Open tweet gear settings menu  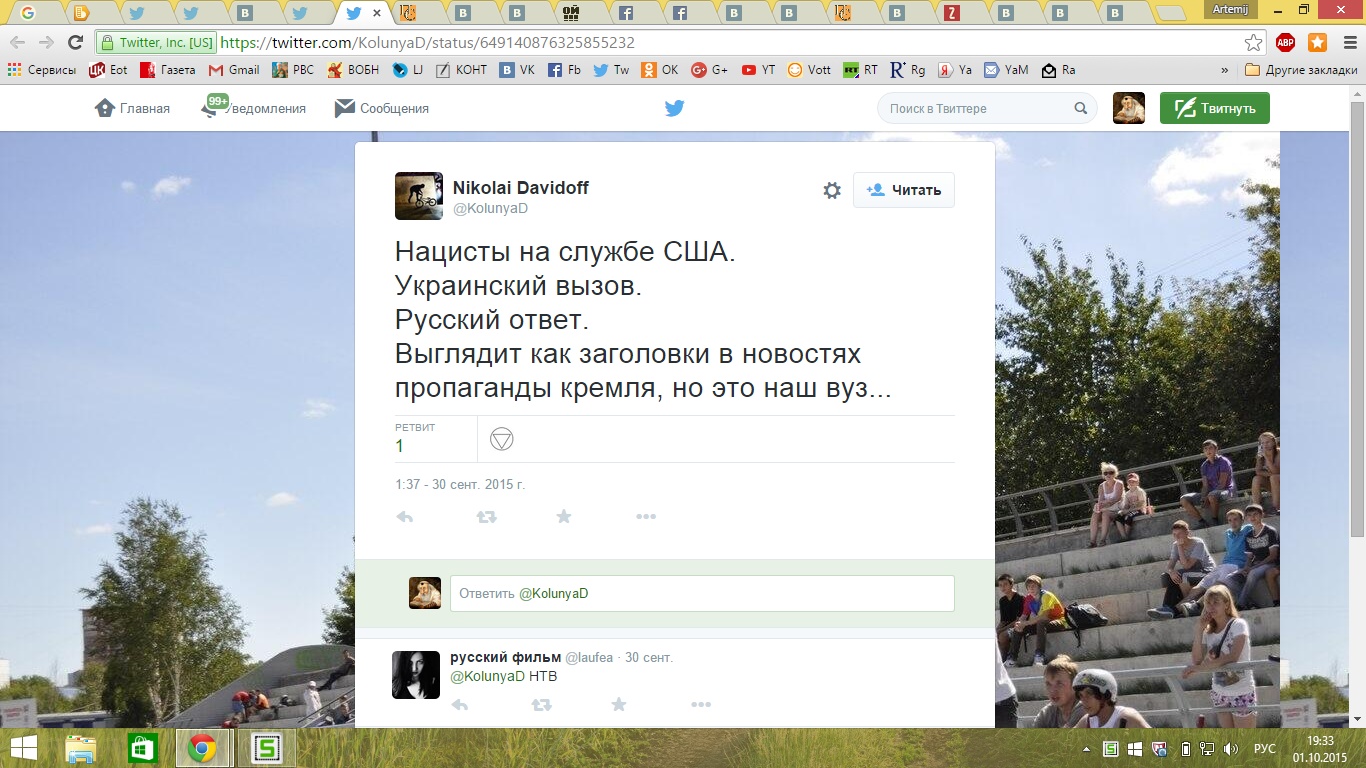tap(832, 190)
